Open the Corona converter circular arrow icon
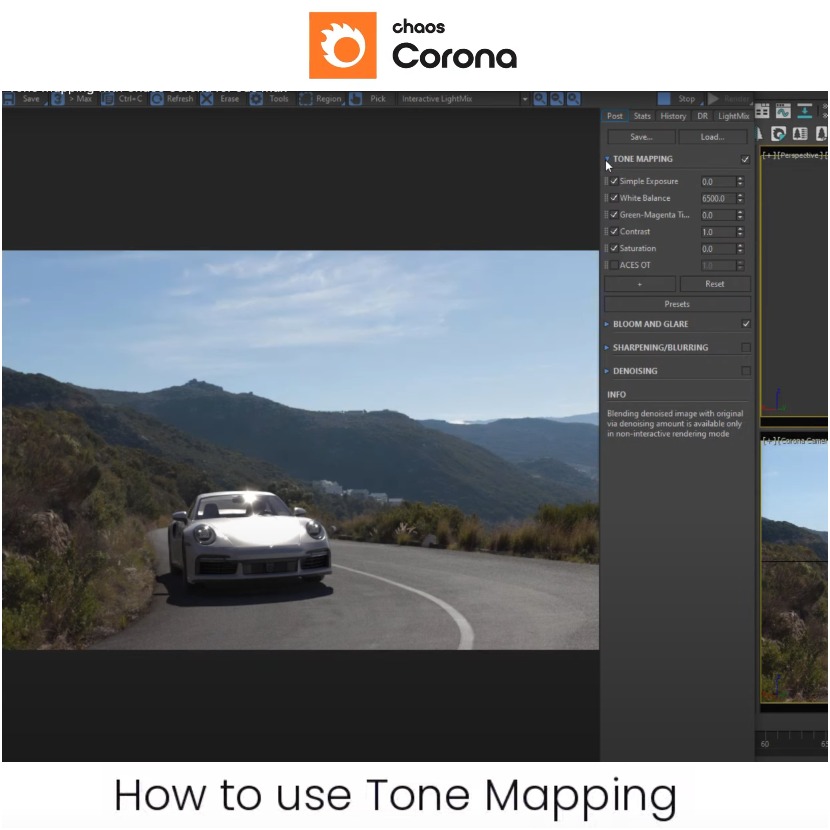Image resolution: width=830 pixels, height=830 pixels. click(x=778, y=134)
